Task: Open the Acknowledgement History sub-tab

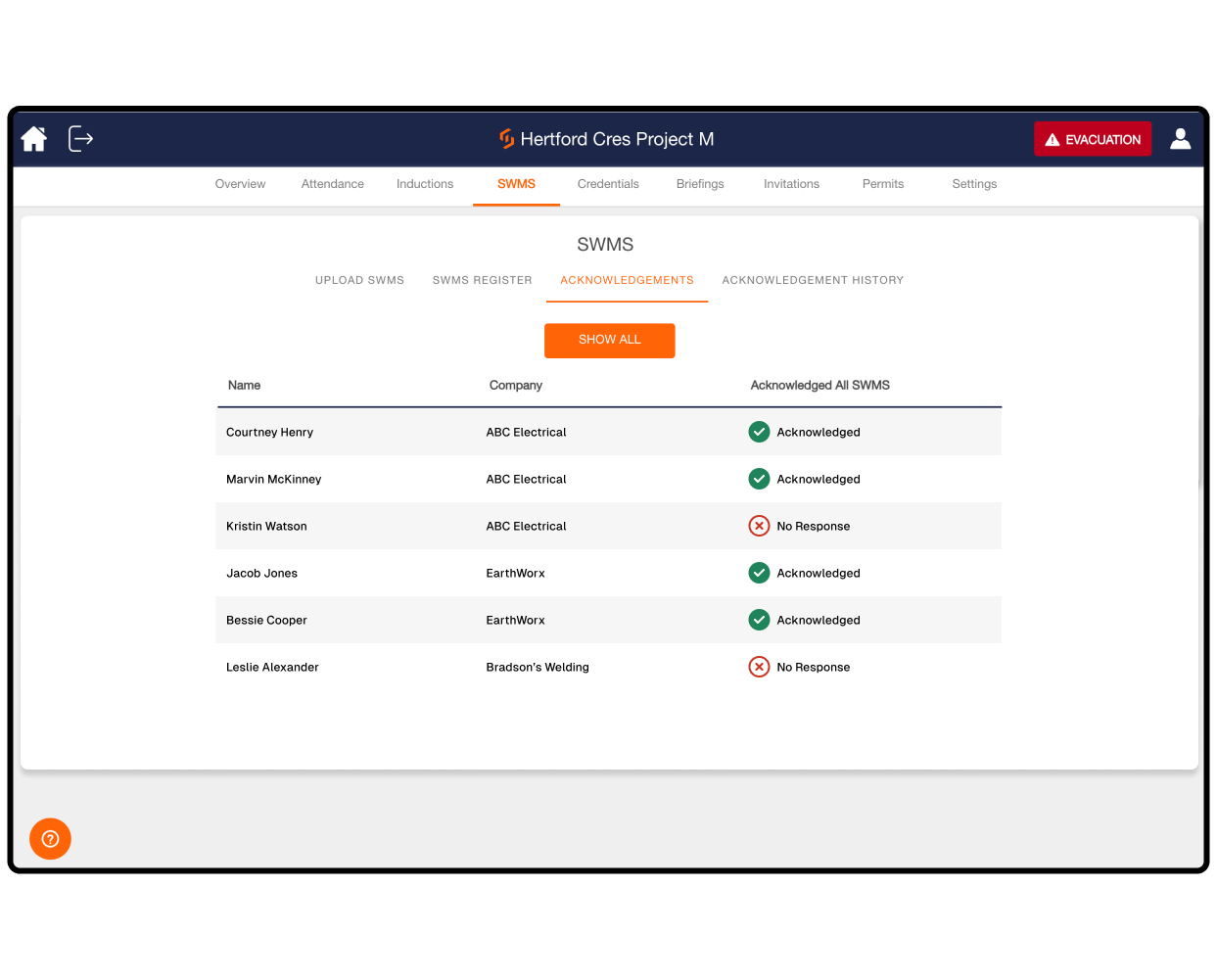Action: pos(813,280)
